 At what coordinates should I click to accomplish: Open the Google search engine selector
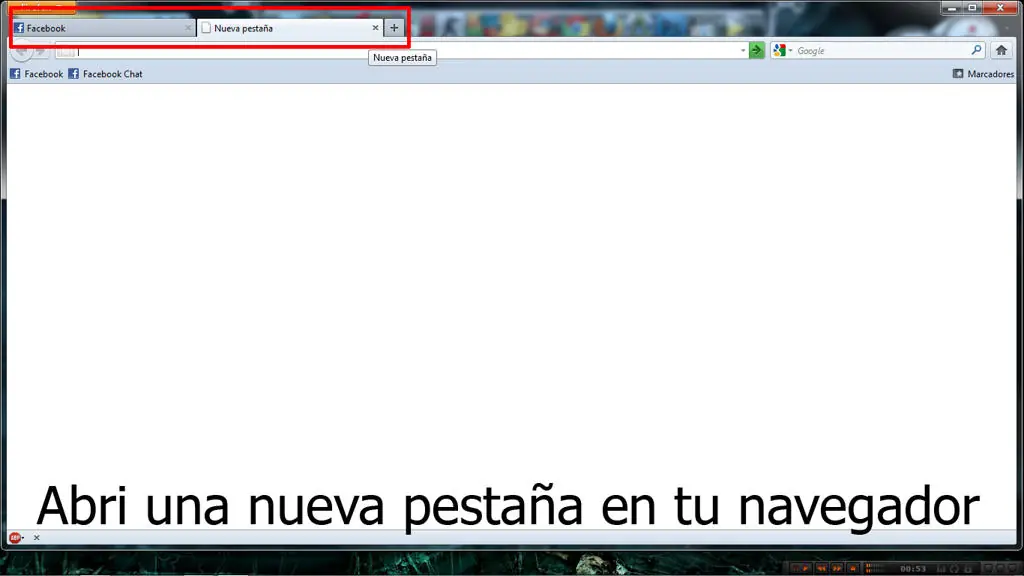pyautogui.click(x=782, y=50)
